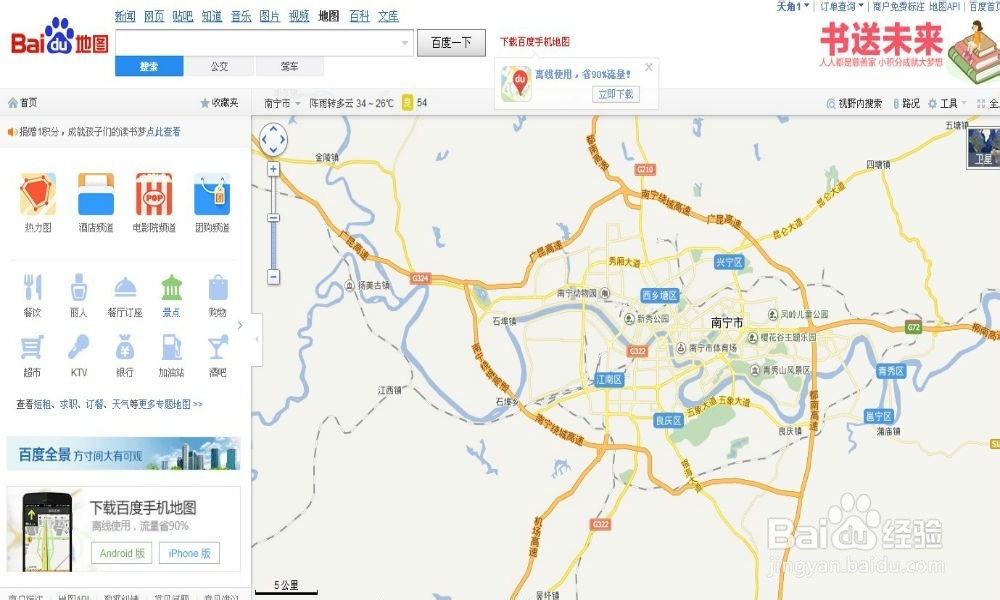Click the 立即下载 download button
The height and width of the screenshot is (600, 1000).
point(616,94)
